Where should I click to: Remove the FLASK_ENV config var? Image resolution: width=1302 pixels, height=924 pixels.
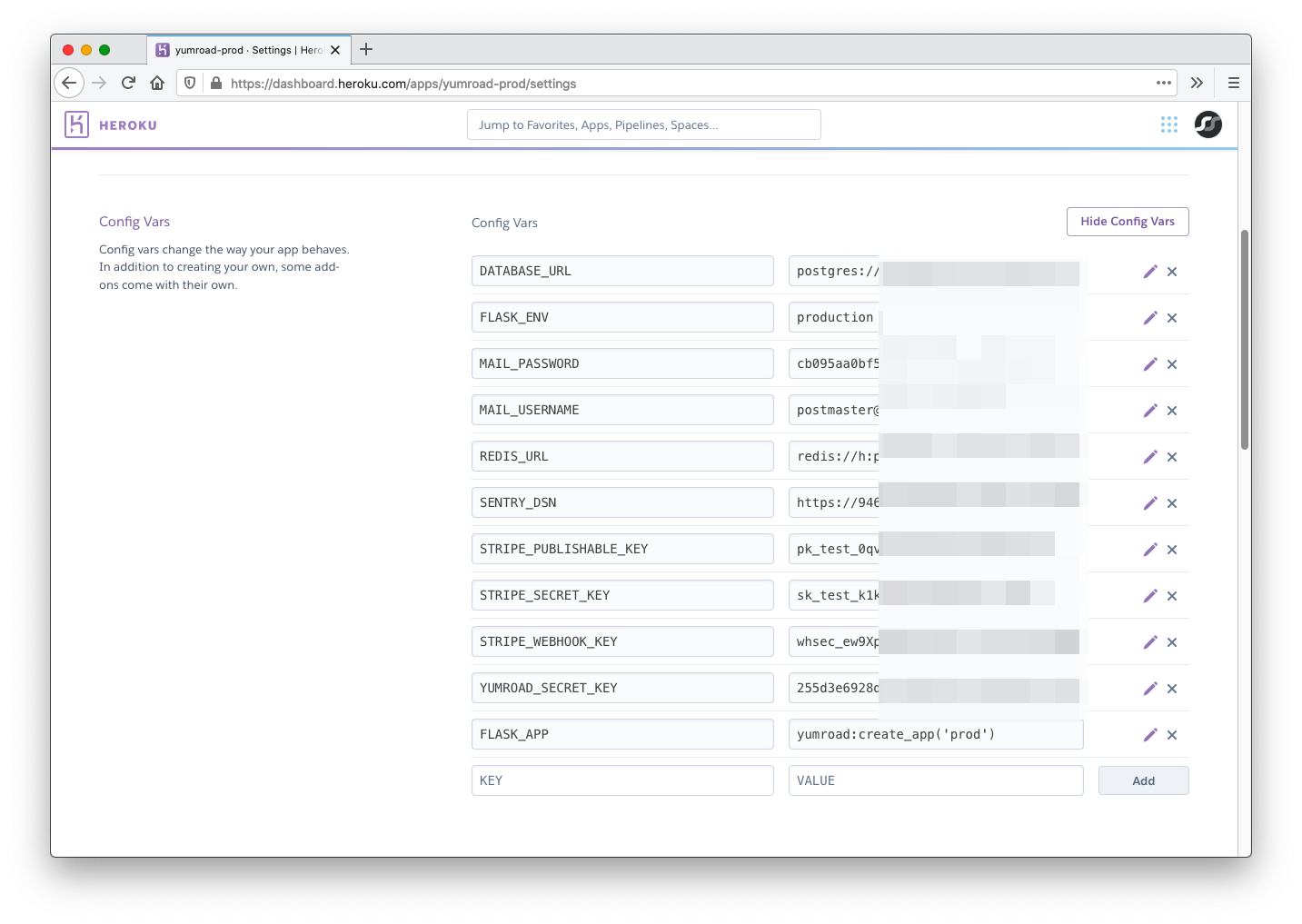click(1172, 318)
